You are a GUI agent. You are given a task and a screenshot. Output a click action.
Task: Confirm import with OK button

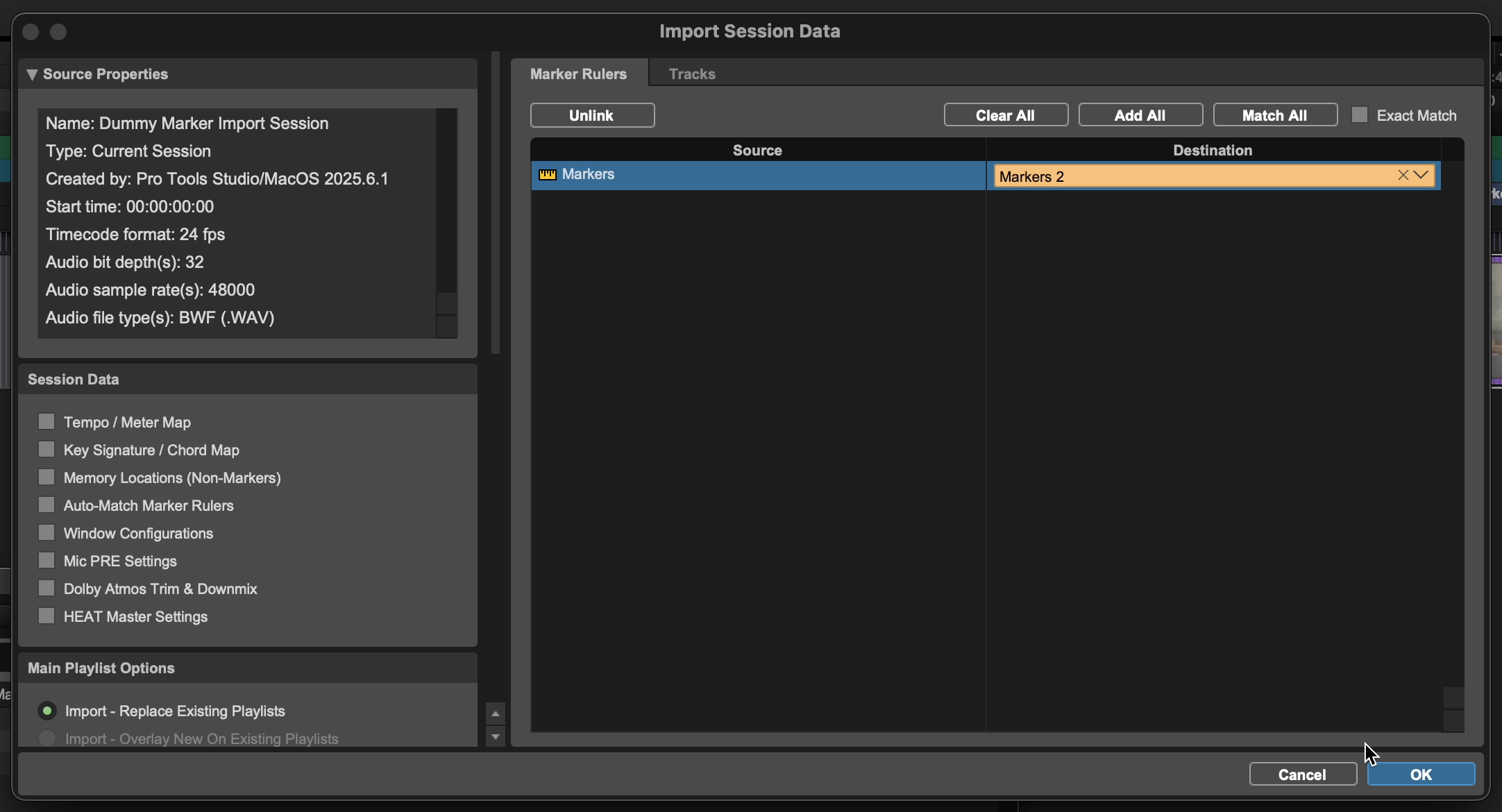click(x=1421, y=775)
